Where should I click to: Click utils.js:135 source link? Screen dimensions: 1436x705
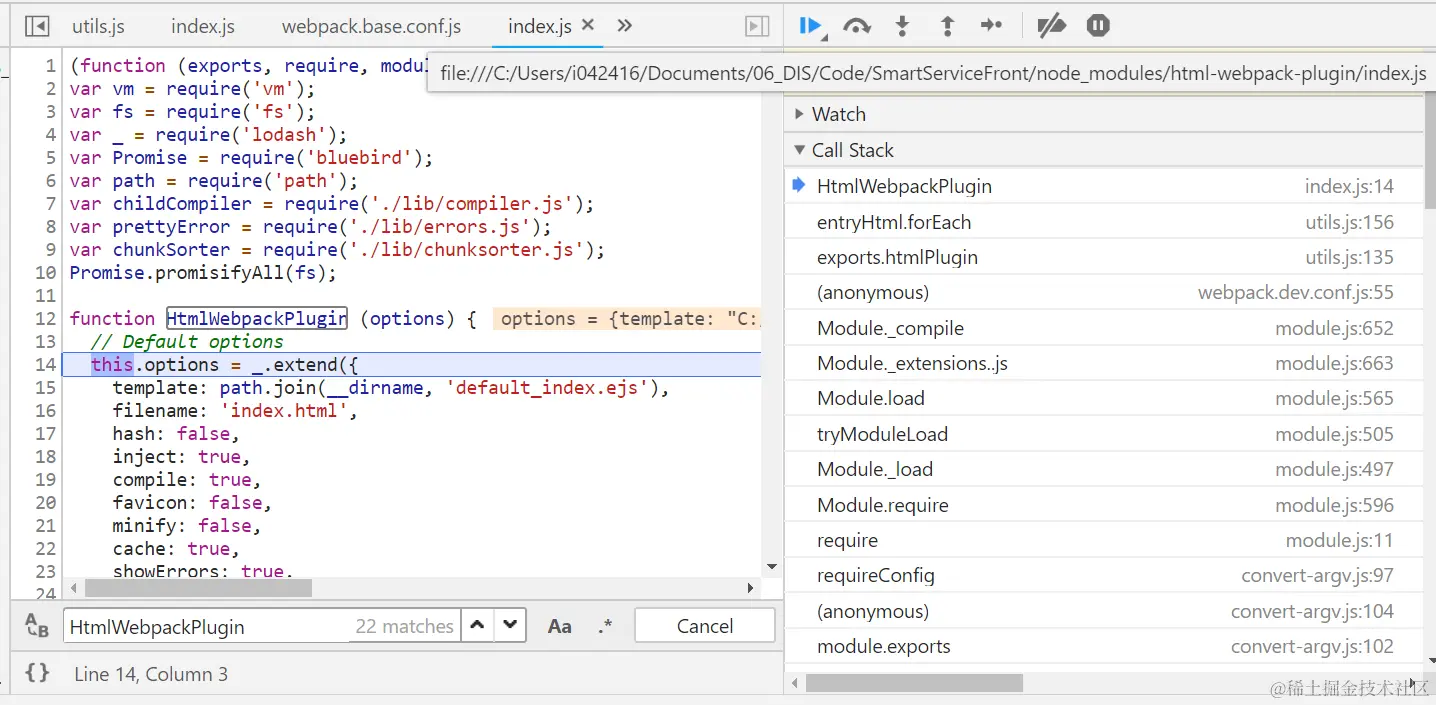(x=1349, y=257)
